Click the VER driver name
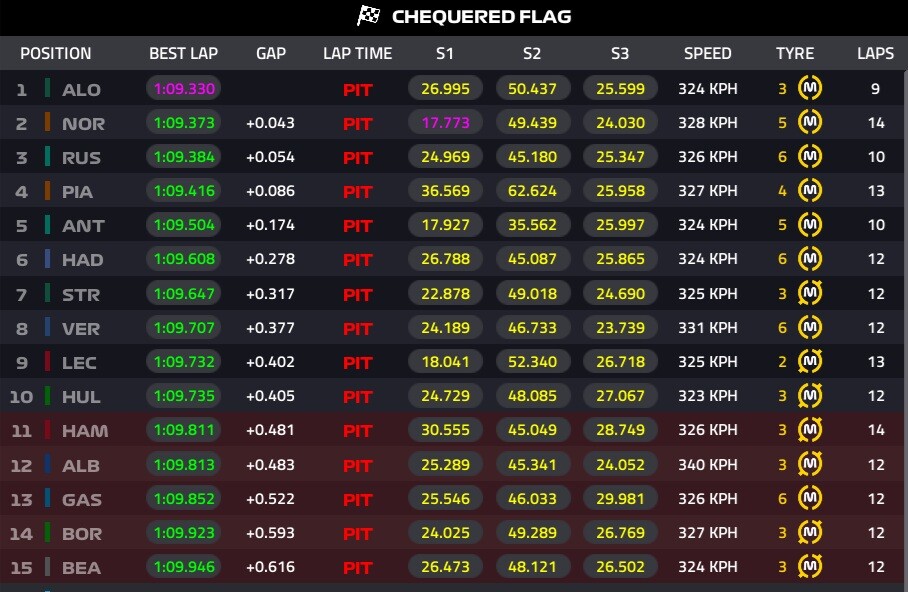The height and width of the screenshot is (592, 908). point(82,328)
